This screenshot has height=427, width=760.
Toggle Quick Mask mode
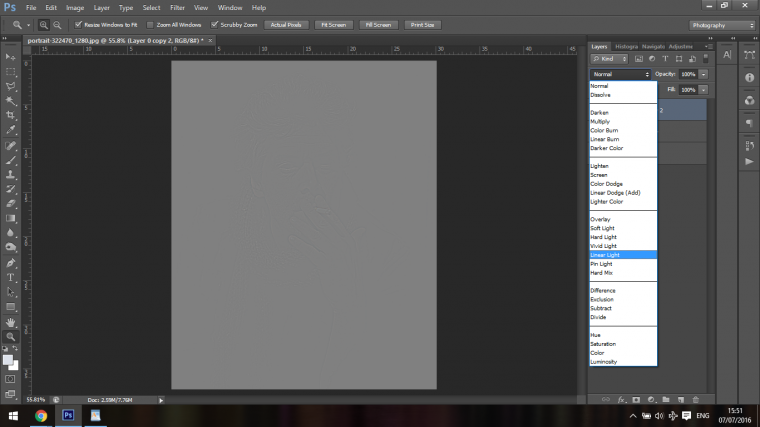point(10,379)
